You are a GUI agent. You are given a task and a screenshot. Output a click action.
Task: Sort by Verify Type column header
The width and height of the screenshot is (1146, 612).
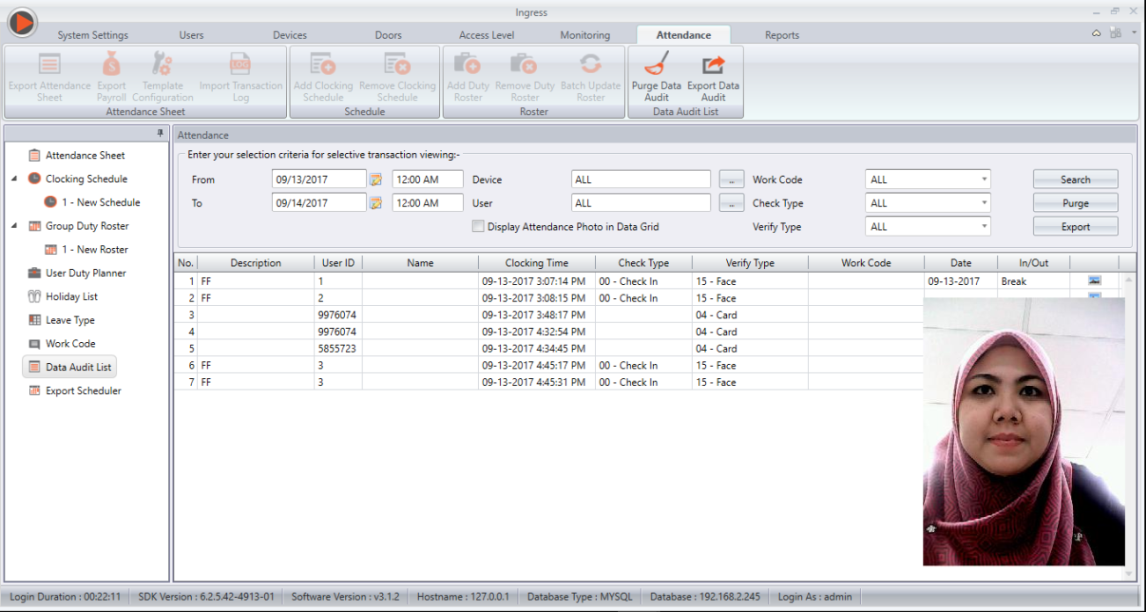coord(750,262)
